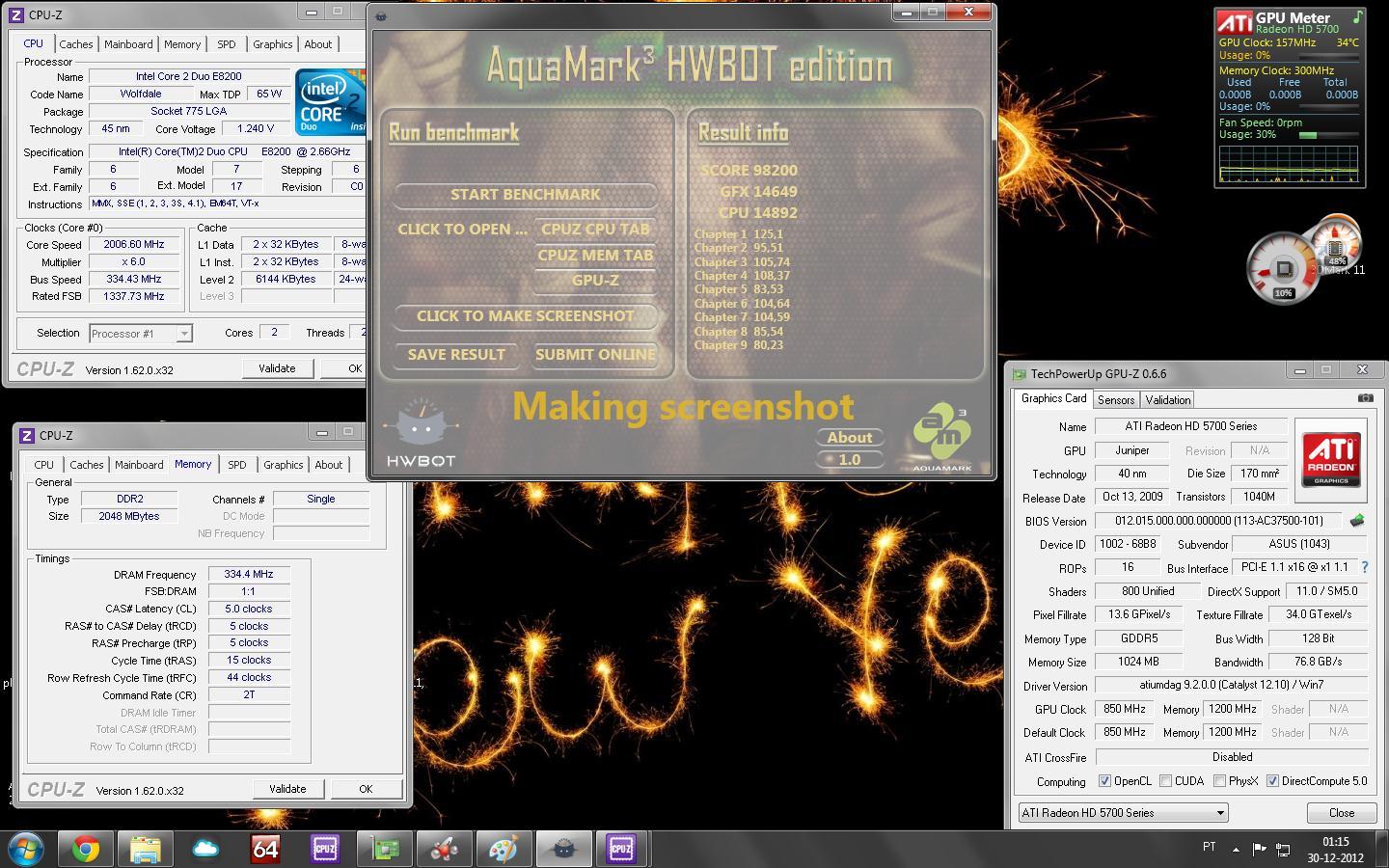Image resolution: width=1389 pixels, height=868 pixels.
Task: Click the SCORE 98200 result text
Action: pos(749,171)
